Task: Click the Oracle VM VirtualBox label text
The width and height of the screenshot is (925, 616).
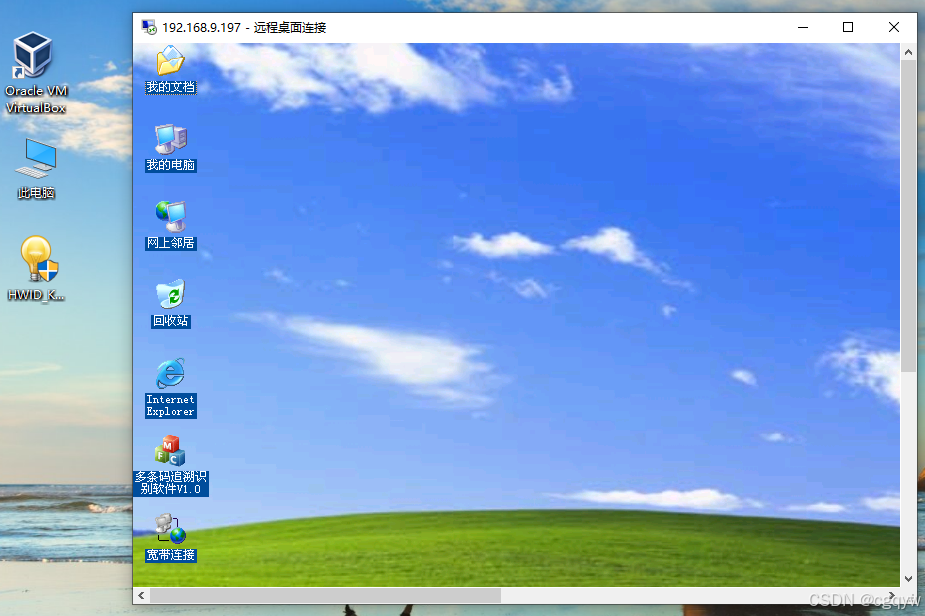Action: coord(35,99)
